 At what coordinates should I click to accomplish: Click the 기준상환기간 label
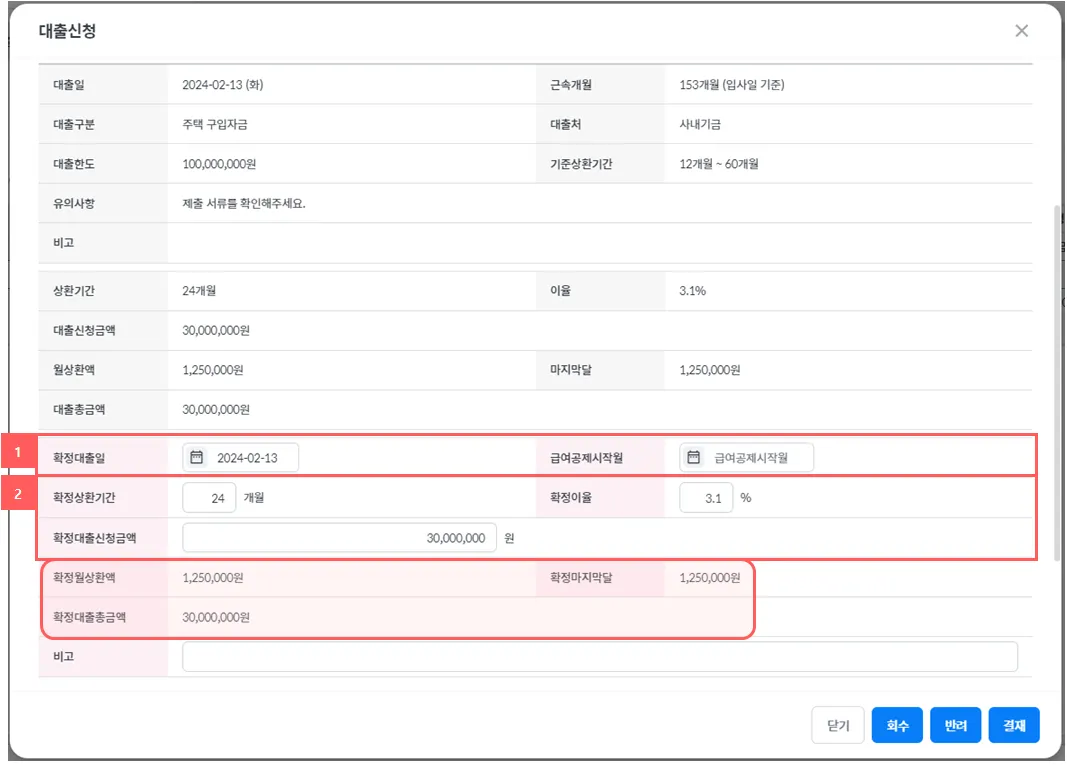(x=581, y=164)
